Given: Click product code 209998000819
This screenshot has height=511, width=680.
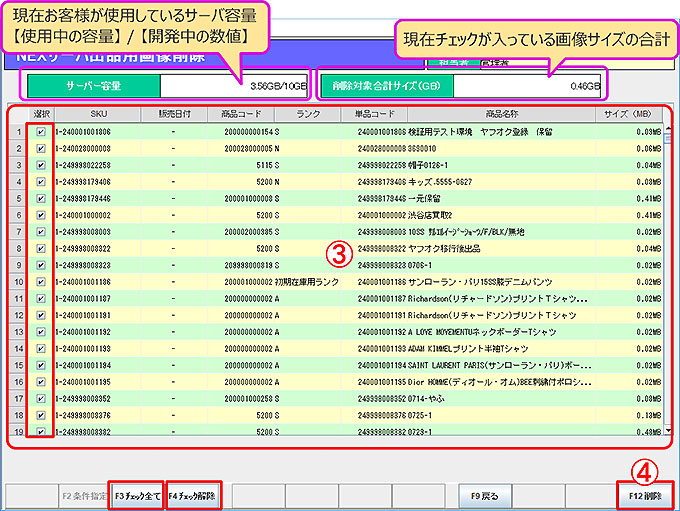Looking at the screenshot, I should point(248,265).
